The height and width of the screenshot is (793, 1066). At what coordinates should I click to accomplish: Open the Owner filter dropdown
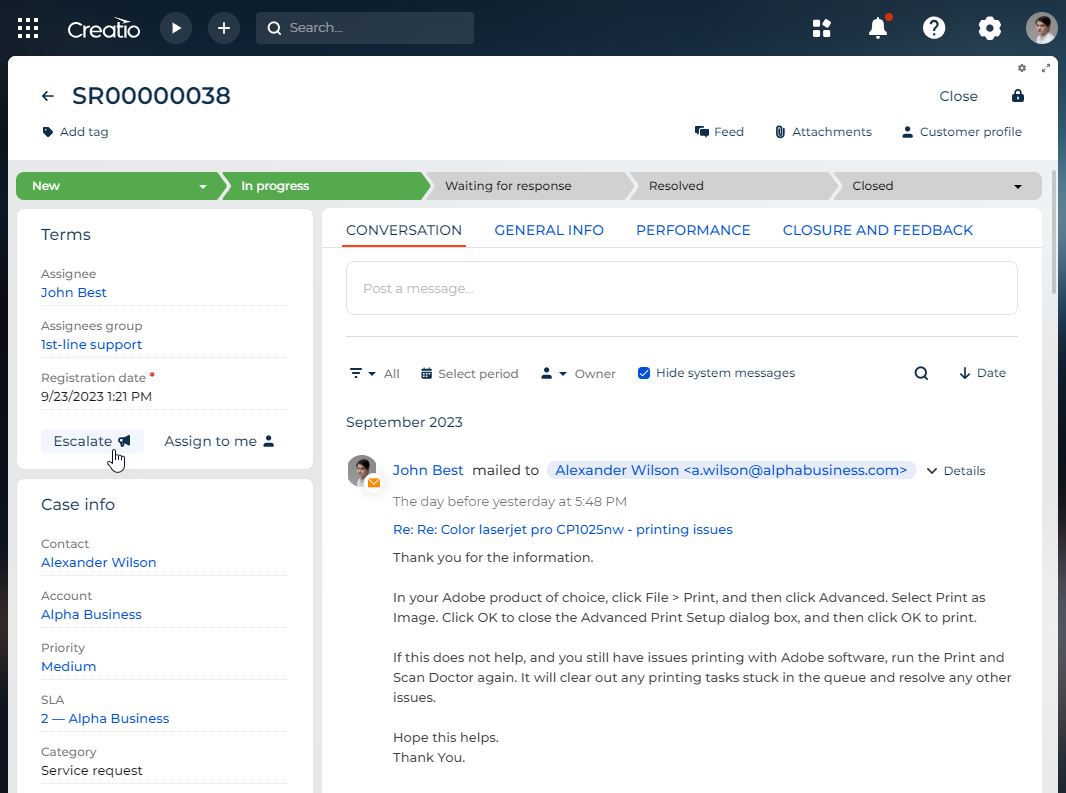[578, 373]
